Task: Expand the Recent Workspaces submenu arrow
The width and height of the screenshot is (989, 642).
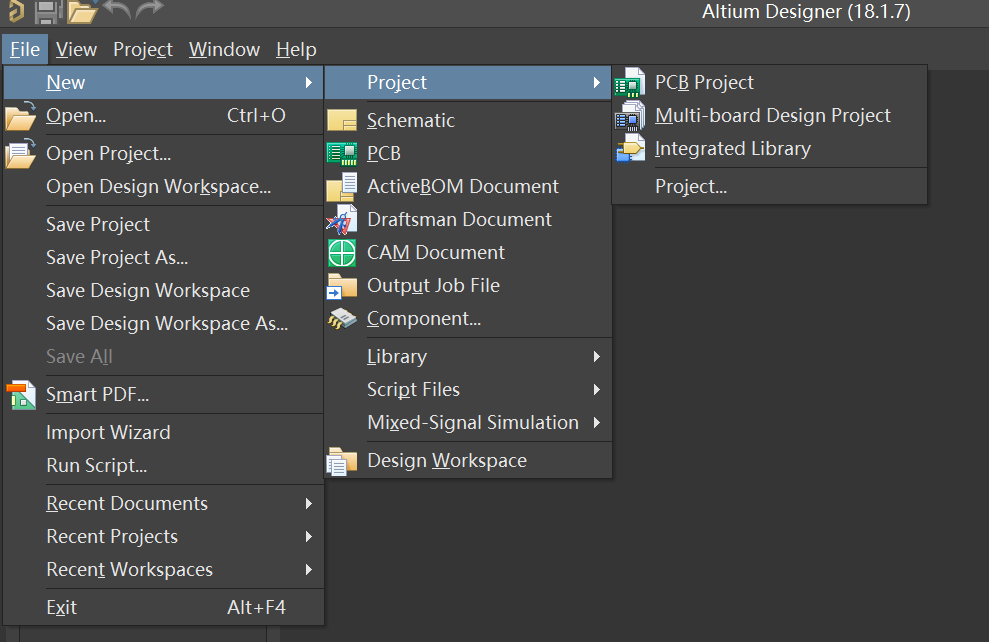Action: [x=308, y=569]
